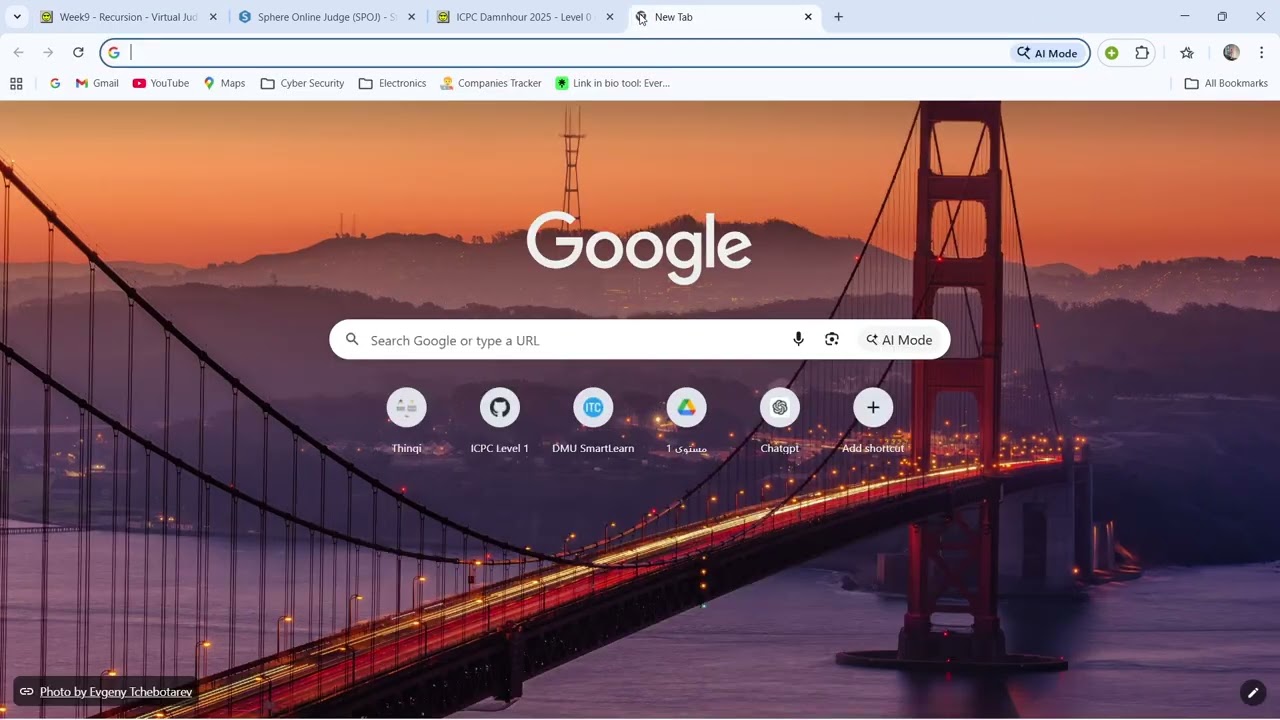
Task: Open the Google Drive مستوى 1 shortcut
Action: click(x=686, y=421)
